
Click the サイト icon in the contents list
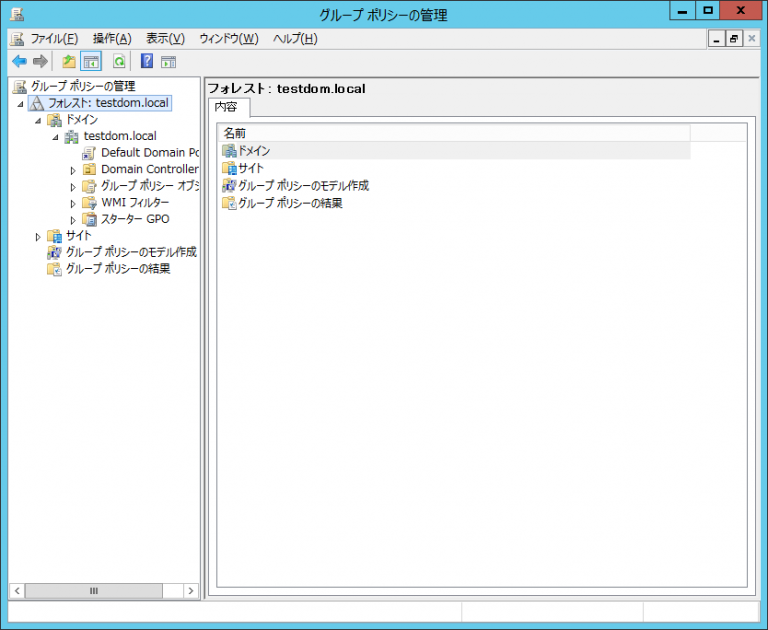click(229, 169)
